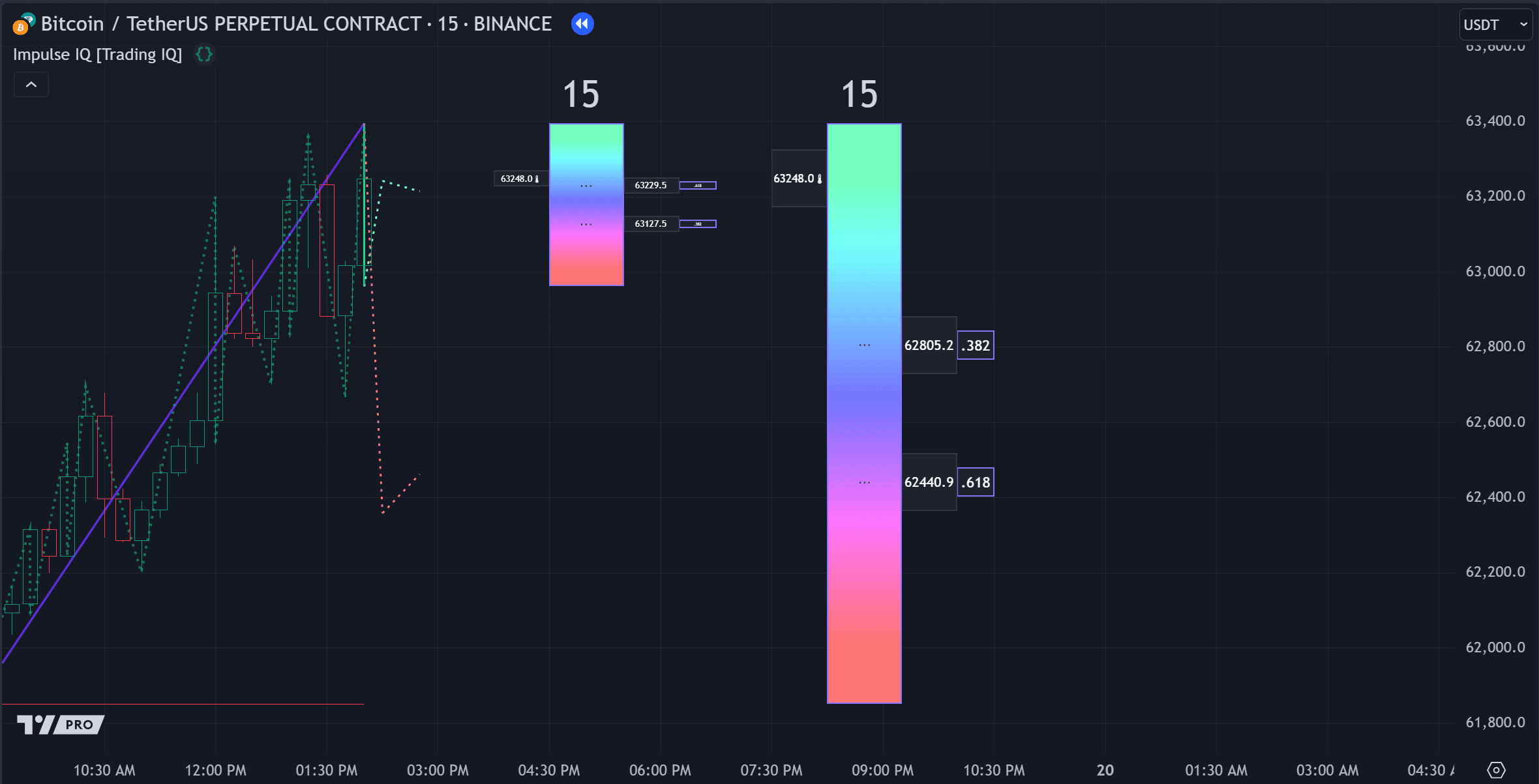Click the 61,800.0 price axis label
This screenshot has height=784, width=1539.
pyautogui.click(x=1495, y=722)
